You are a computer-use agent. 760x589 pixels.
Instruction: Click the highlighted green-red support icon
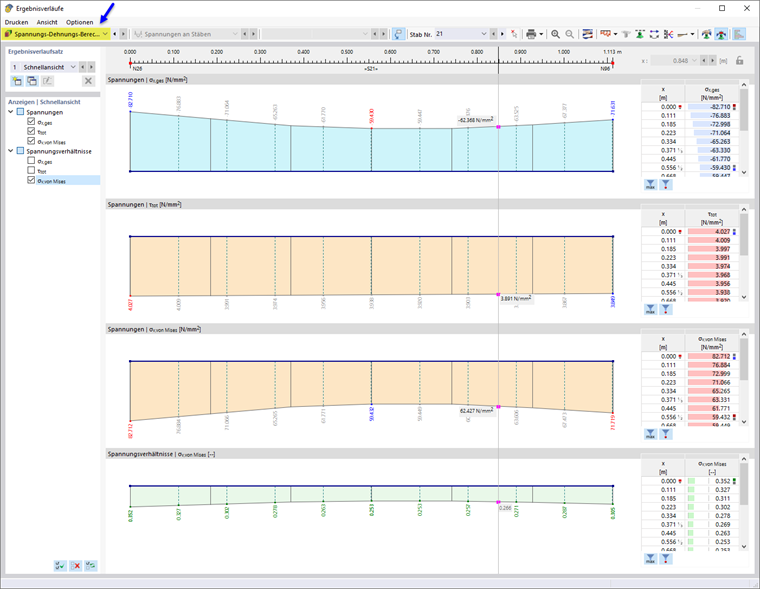coord(721,34)
